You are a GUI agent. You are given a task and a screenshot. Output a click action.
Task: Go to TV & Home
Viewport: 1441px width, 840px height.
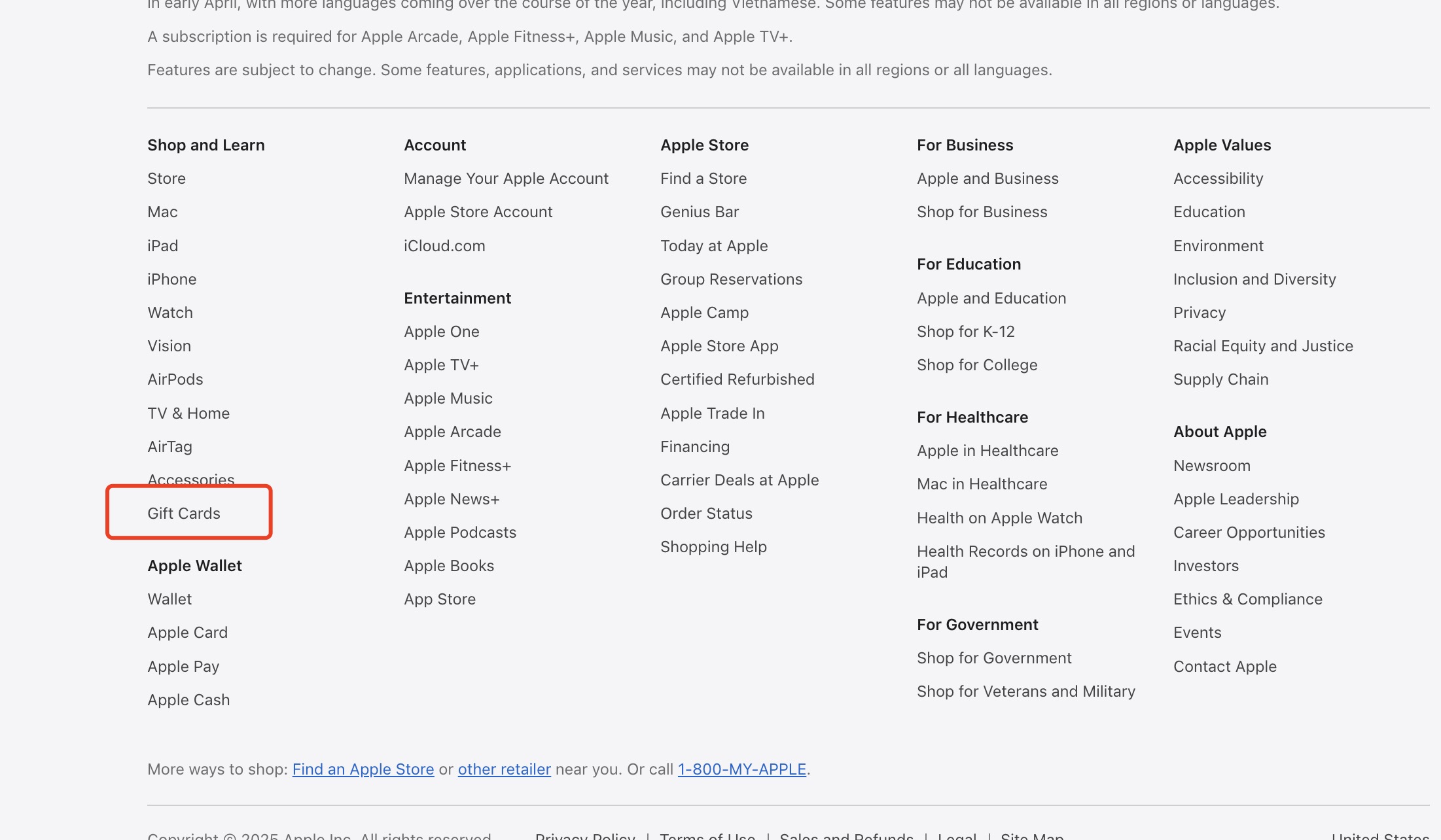click(188, 413)
